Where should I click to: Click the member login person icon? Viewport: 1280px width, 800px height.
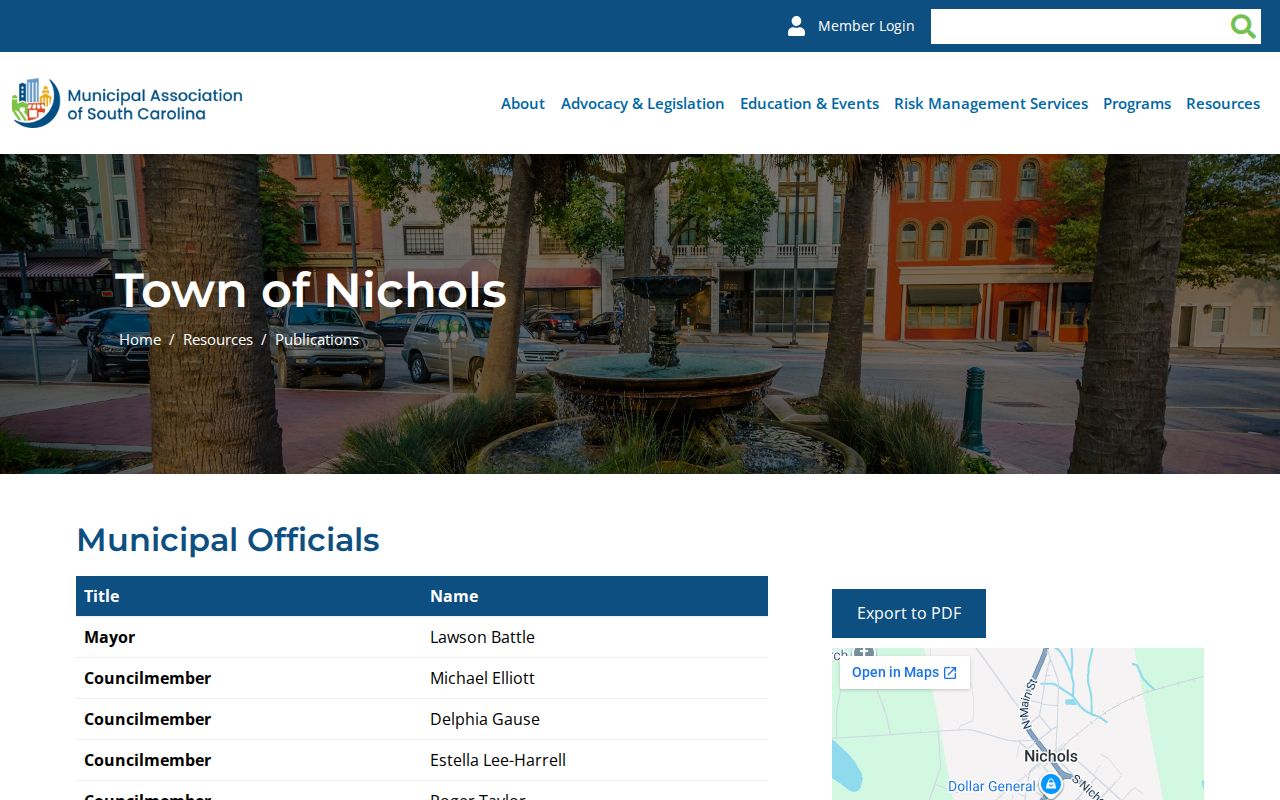[796, 26]
